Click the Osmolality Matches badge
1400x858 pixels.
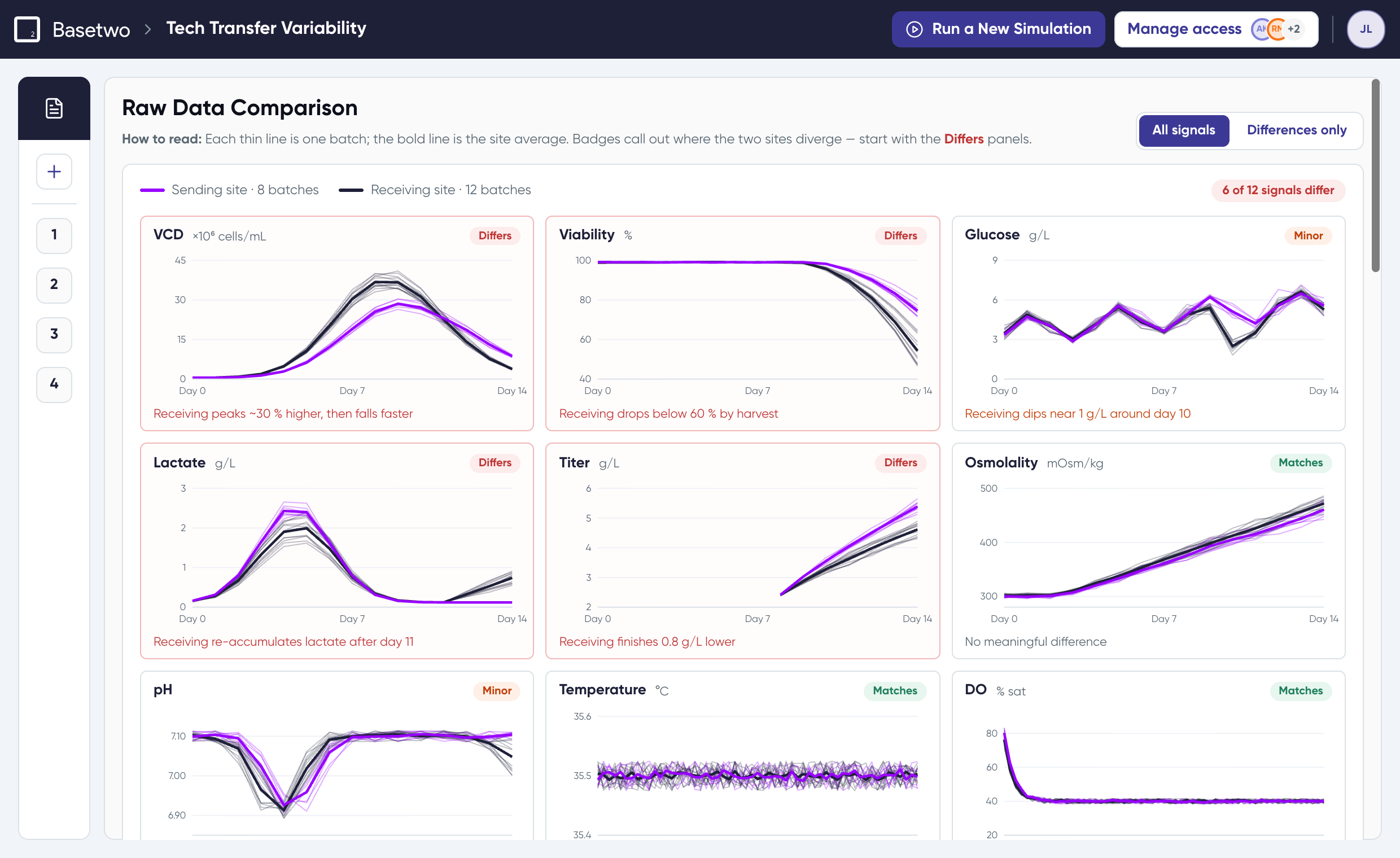point(1301,462)
